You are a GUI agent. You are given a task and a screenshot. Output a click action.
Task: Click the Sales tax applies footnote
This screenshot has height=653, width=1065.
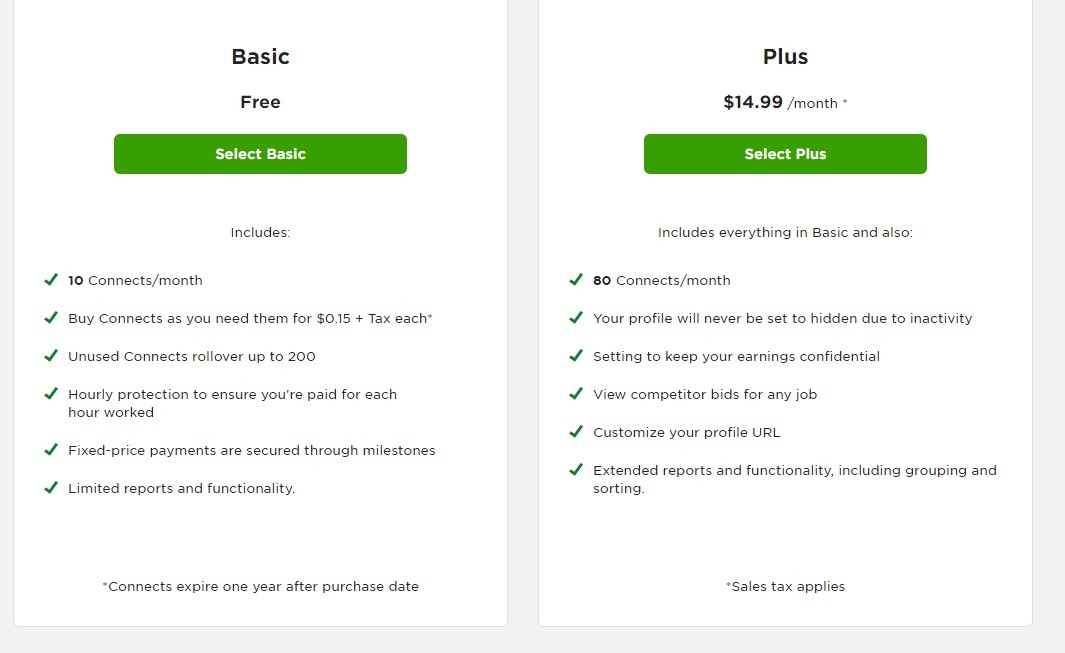785,587
